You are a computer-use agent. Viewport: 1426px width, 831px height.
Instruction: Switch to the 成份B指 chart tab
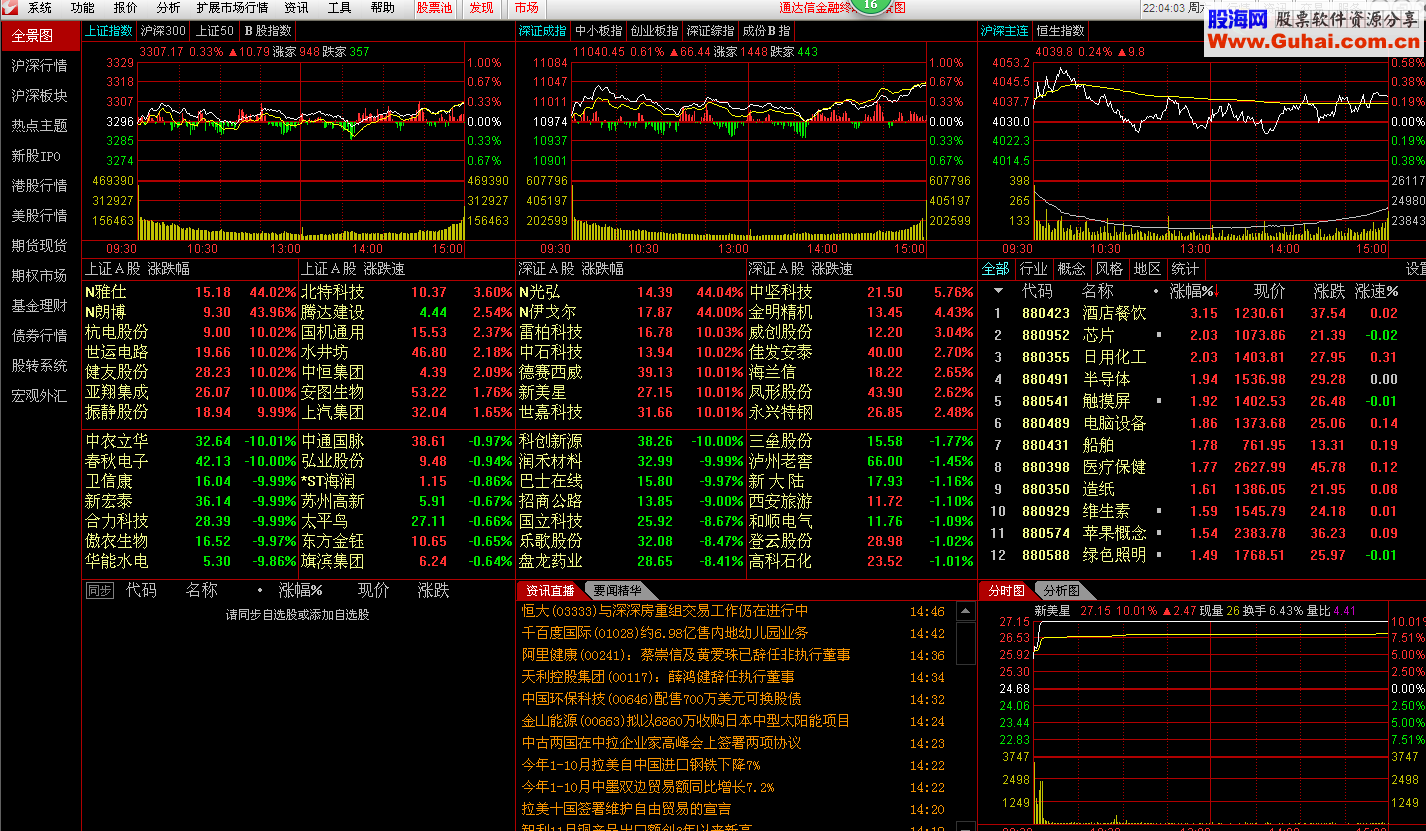tap(765, 31)
